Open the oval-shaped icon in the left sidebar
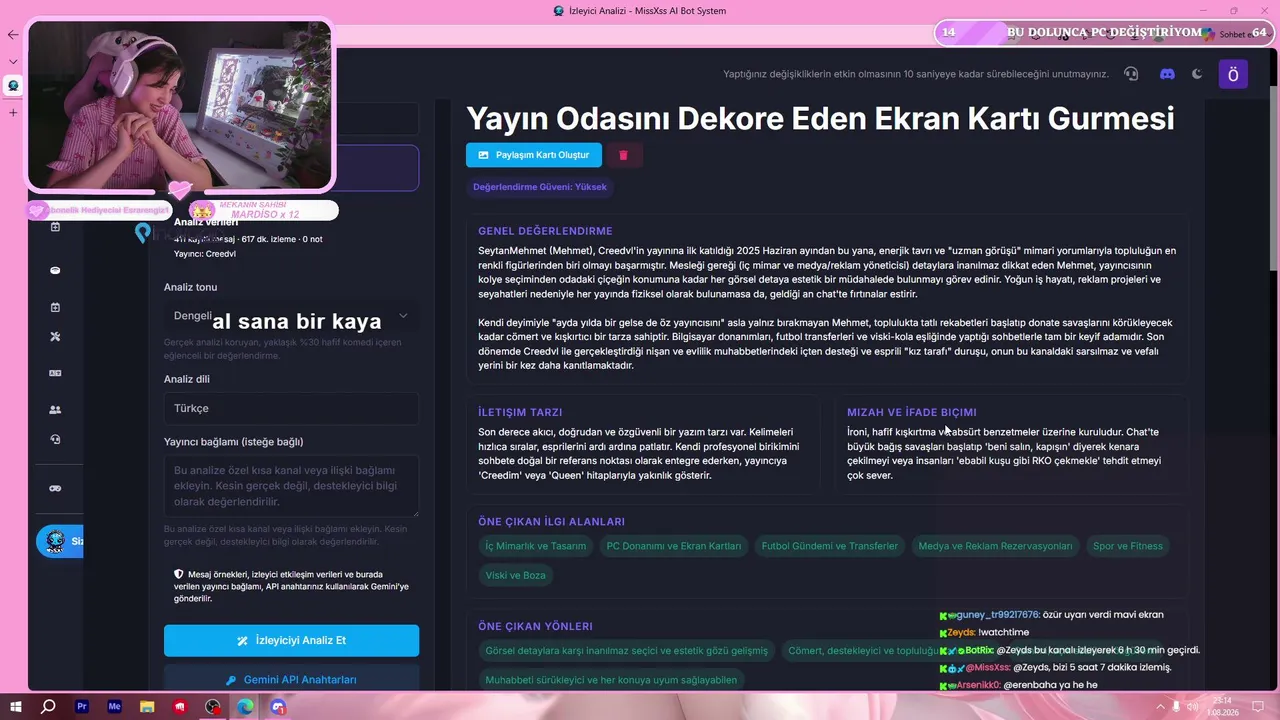This screenshot has width=1280, height=720. point(55,270)
